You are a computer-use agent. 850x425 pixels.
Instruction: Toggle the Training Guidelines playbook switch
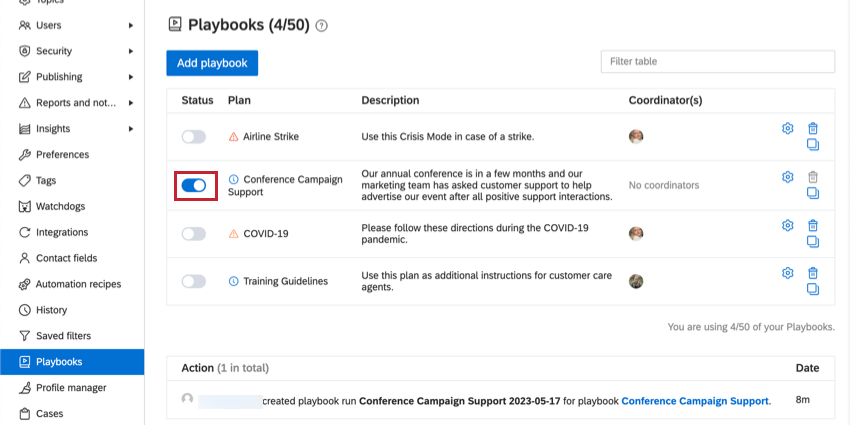pyautogui.click(x=194, y=281)
